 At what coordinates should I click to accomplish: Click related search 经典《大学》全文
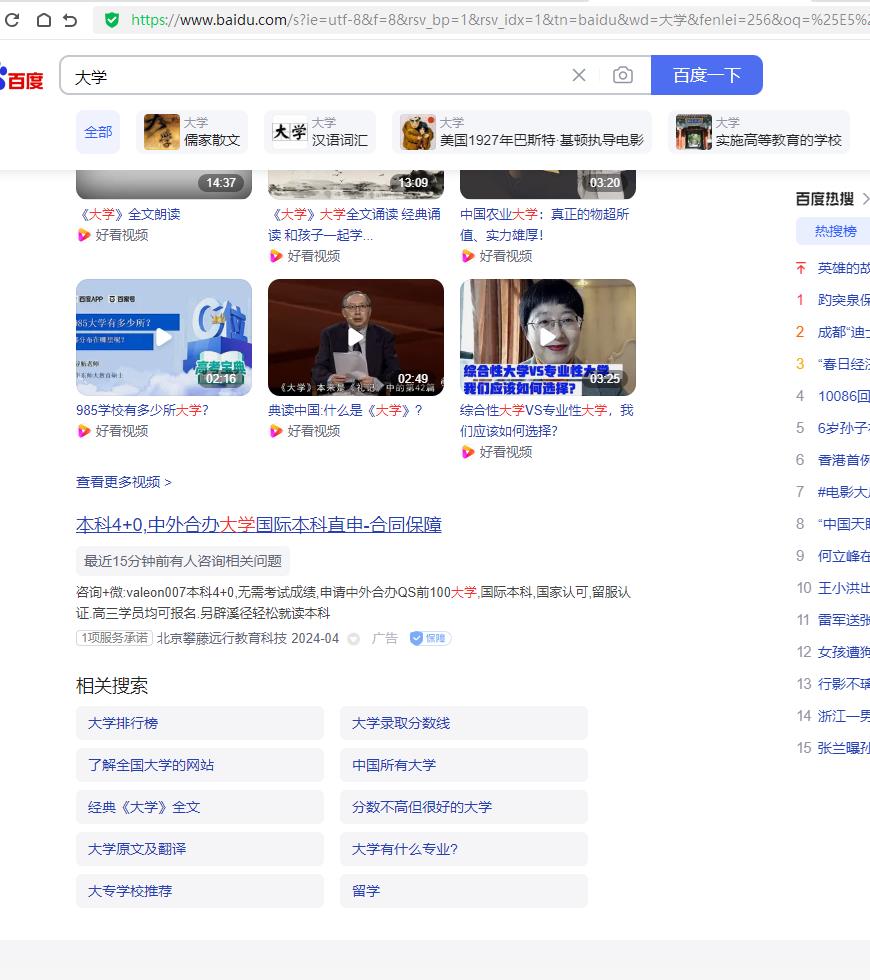tap(200, 807)
